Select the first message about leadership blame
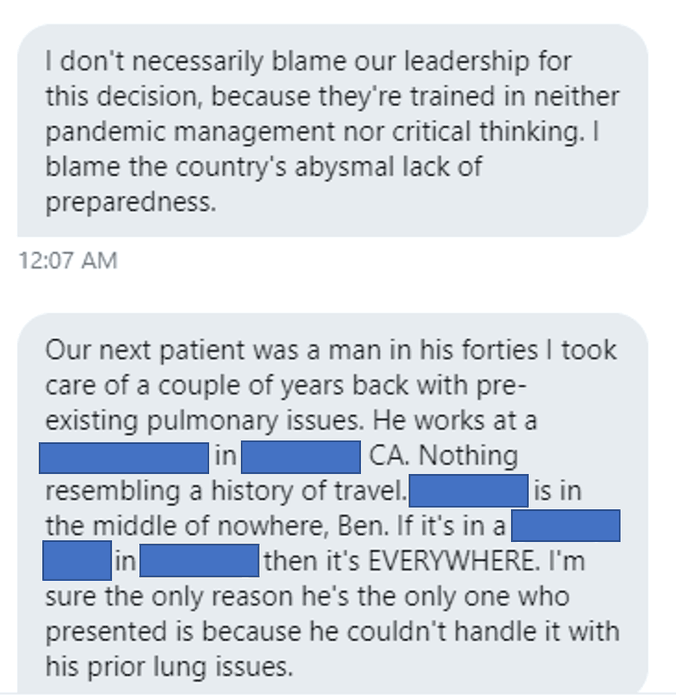Screen dimensions: 676x700 [333, 130]
